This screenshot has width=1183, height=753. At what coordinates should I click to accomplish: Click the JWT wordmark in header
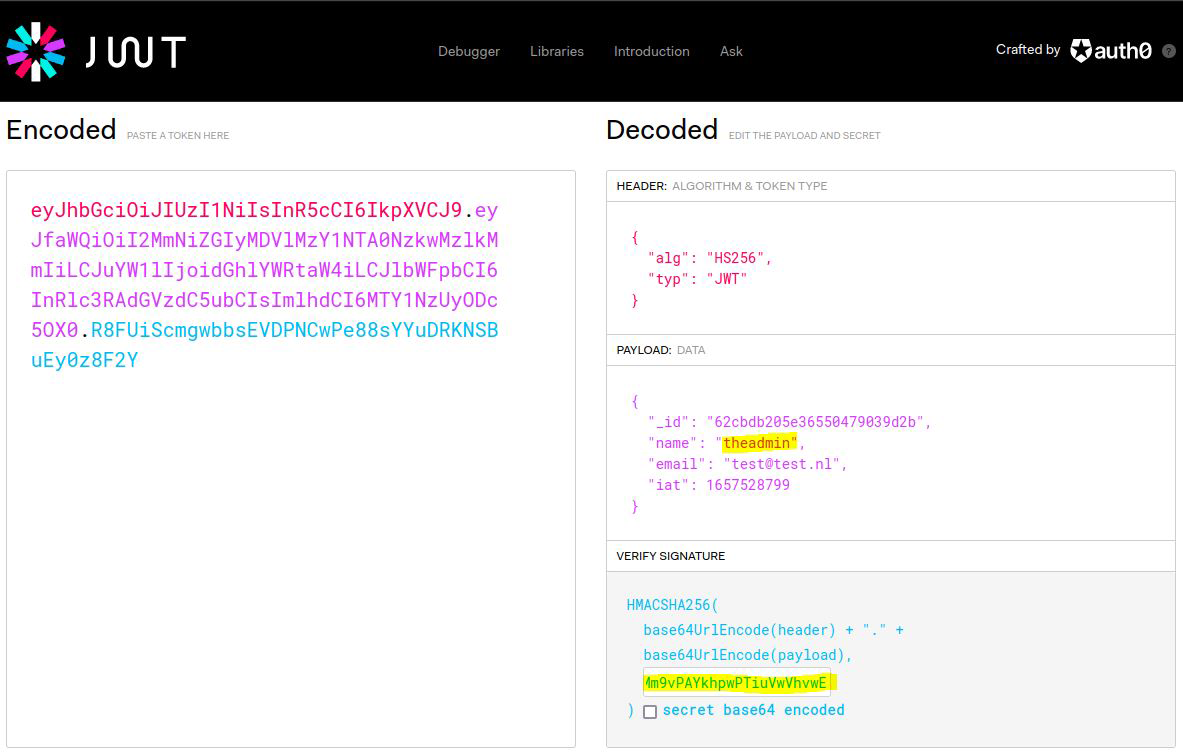(x=135, y=51)
